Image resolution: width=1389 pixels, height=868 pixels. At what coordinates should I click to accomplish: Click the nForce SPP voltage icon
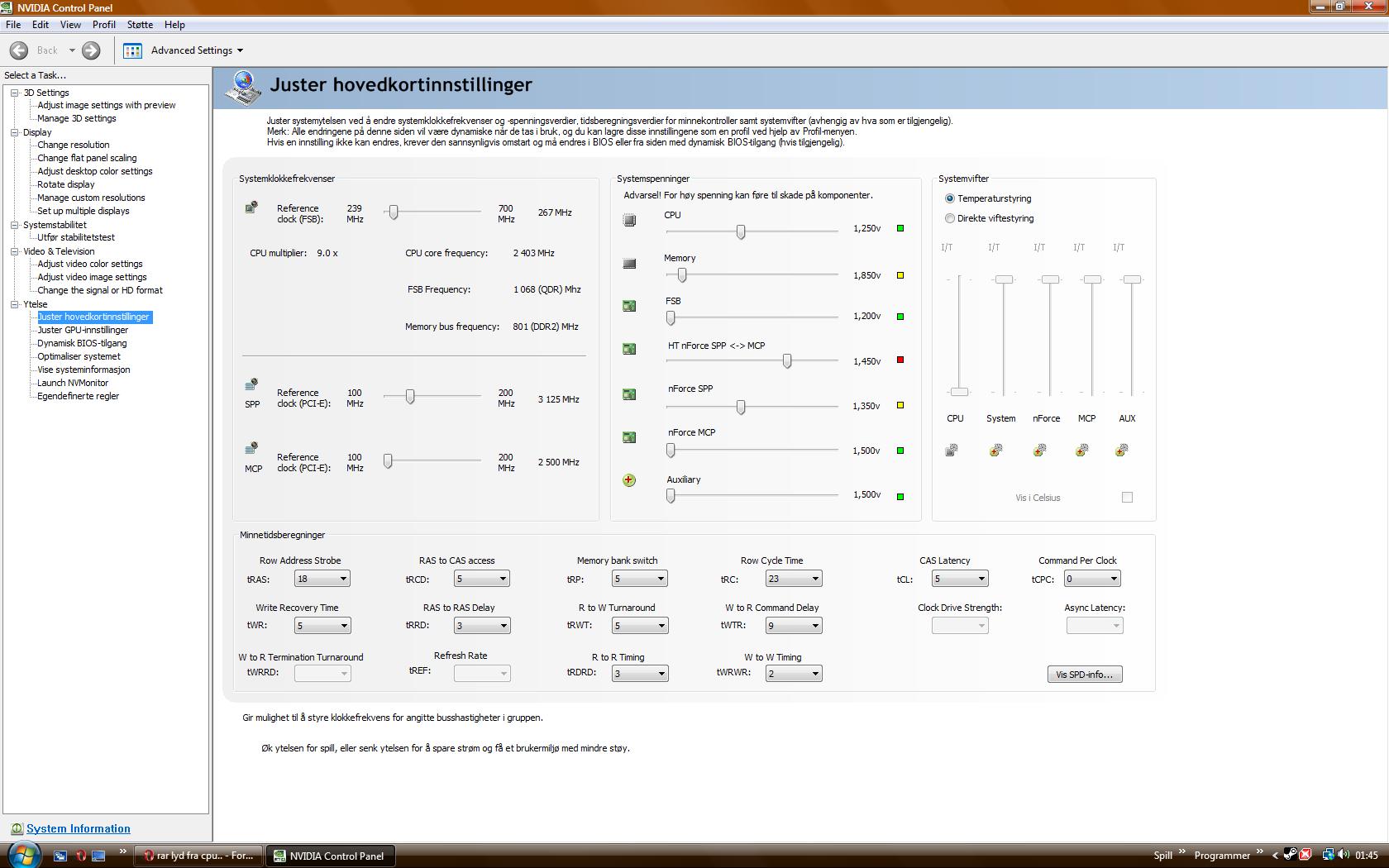629,394
